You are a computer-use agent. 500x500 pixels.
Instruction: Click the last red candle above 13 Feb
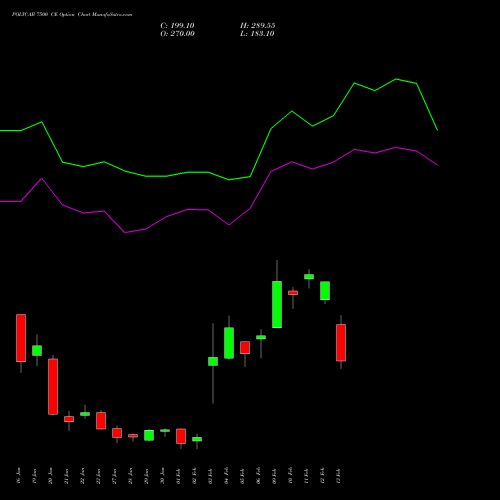pos(341,343)
